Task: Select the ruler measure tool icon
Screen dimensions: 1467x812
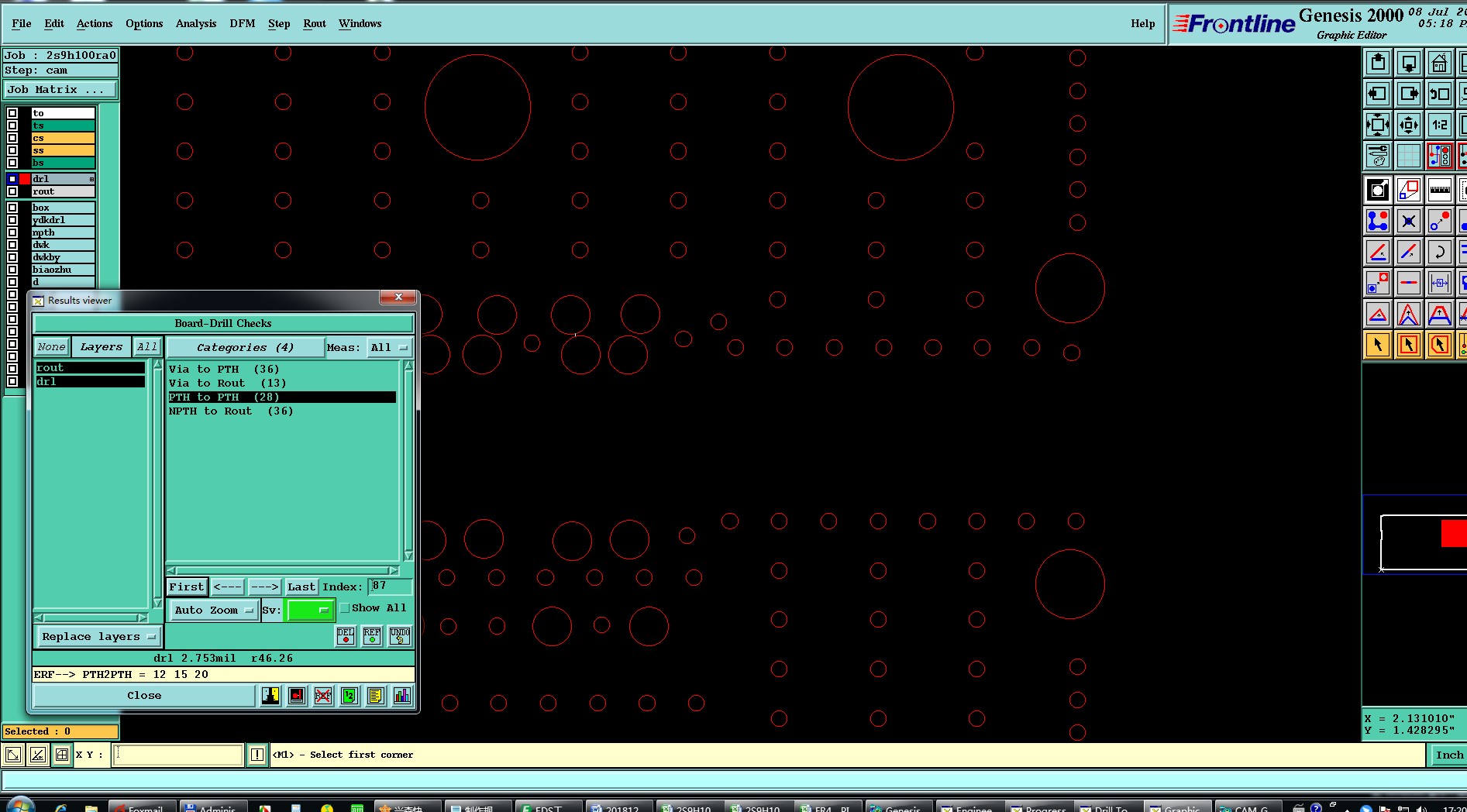Action: click(1439, 189)
